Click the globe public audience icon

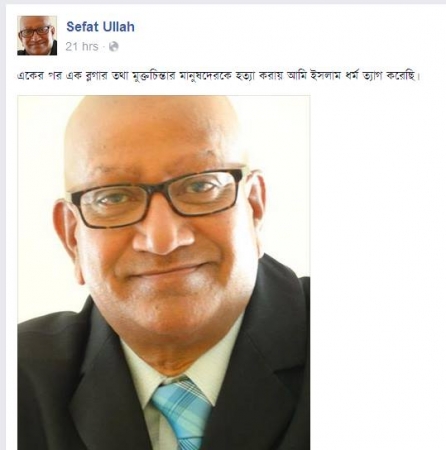114,46
